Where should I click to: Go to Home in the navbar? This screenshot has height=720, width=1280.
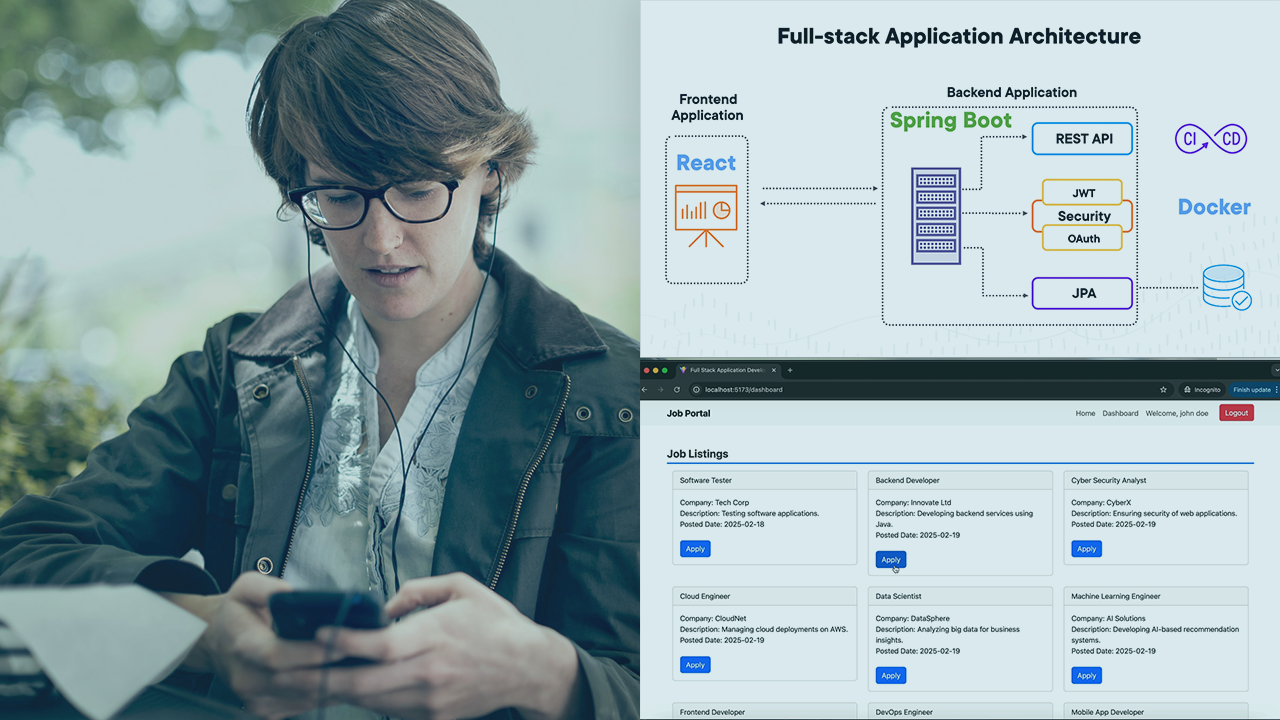coord(1085,413)
